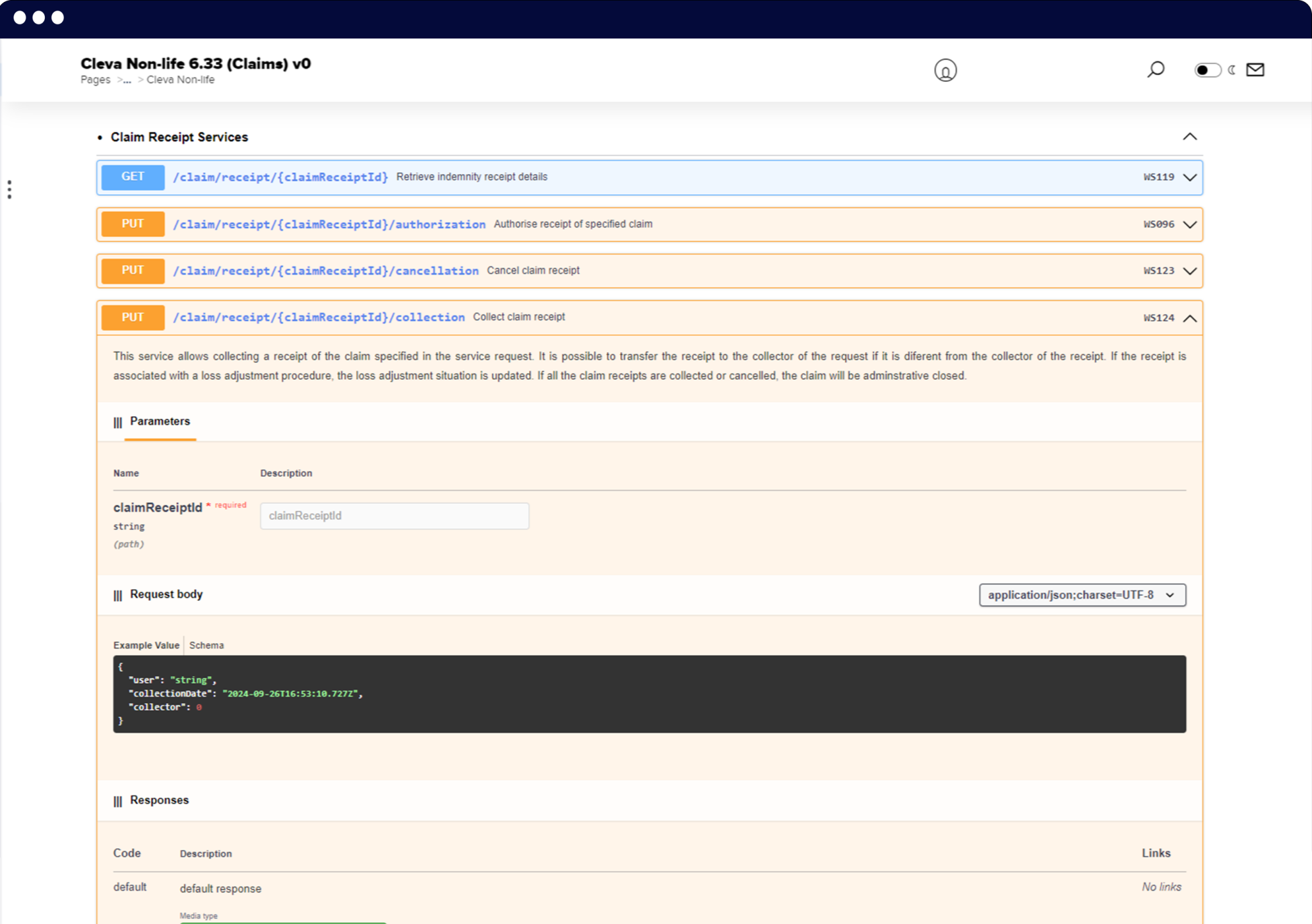Collapse the WS124 collection endpoint chevron
The image size is (1312, 924).
(x=1190, y=318)
